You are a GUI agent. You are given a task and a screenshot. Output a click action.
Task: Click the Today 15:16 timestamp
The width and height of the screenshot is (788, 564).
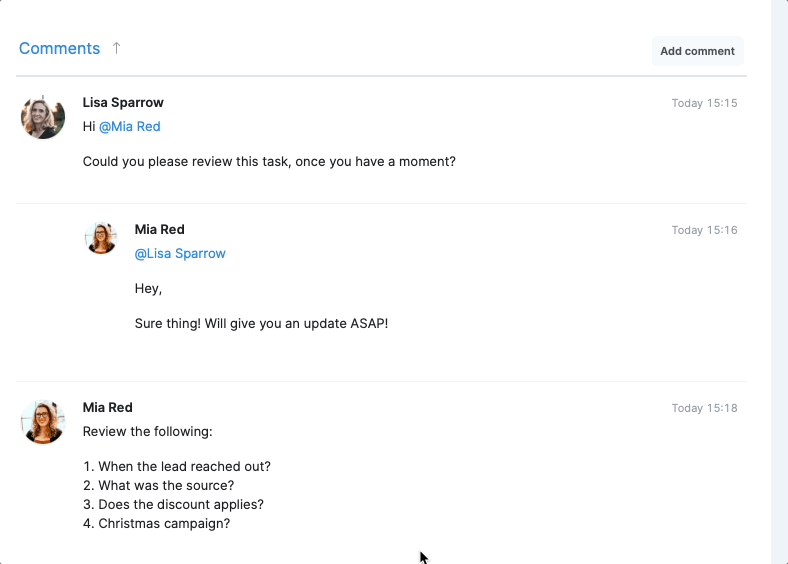(x=704, y=230)
